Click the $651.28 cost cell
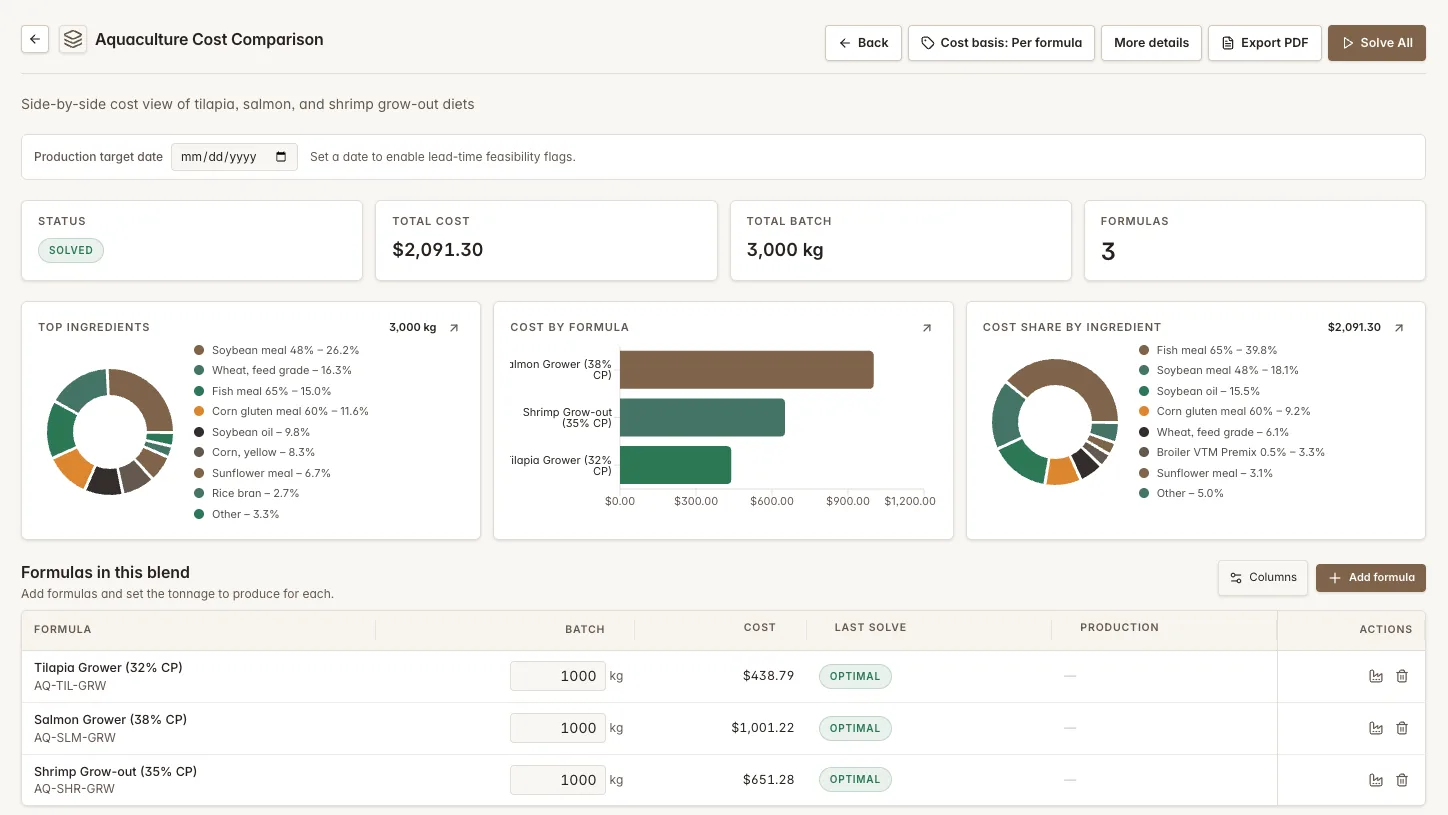The width and height of the screenshot is (1448, 815). 768,779
